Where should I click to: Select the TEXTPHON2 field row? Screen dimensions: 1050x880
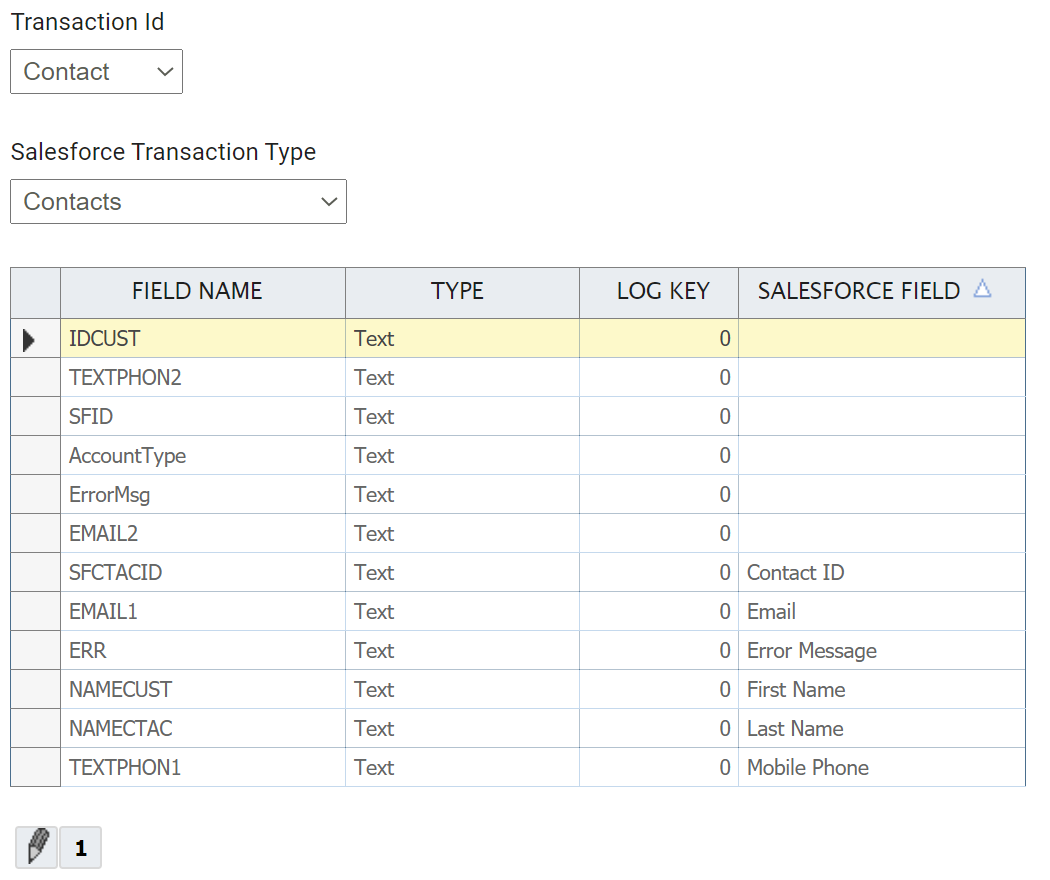tap(125, 378)
